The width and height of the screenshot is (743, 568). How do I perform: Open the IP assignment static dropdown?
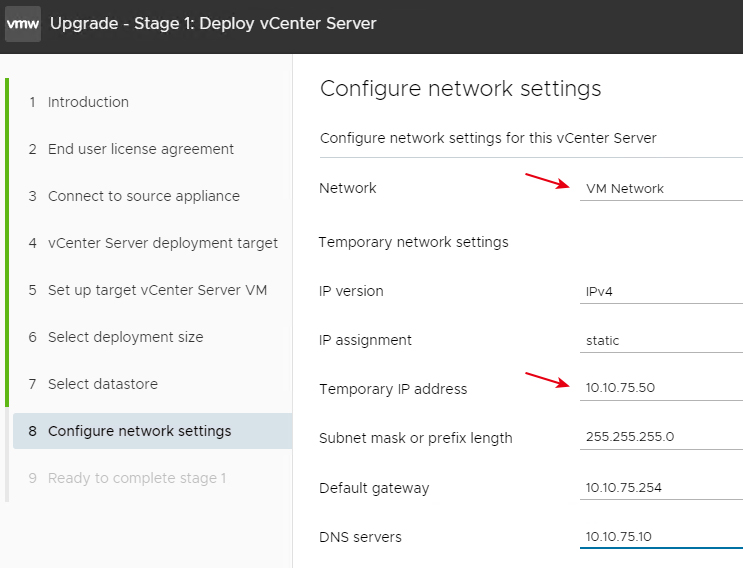pyautogui.click(x=661, y=341)
